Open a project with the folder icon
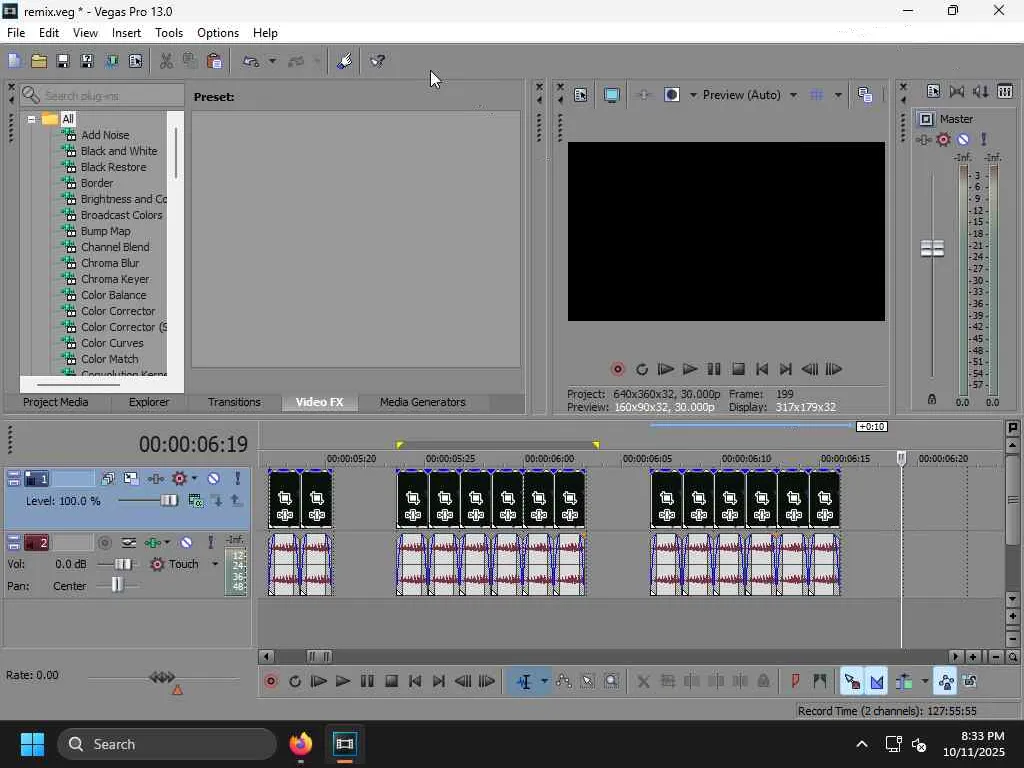Image resolution: width=1024 pixels, height=768 pixels. click(x=39, y=61)
